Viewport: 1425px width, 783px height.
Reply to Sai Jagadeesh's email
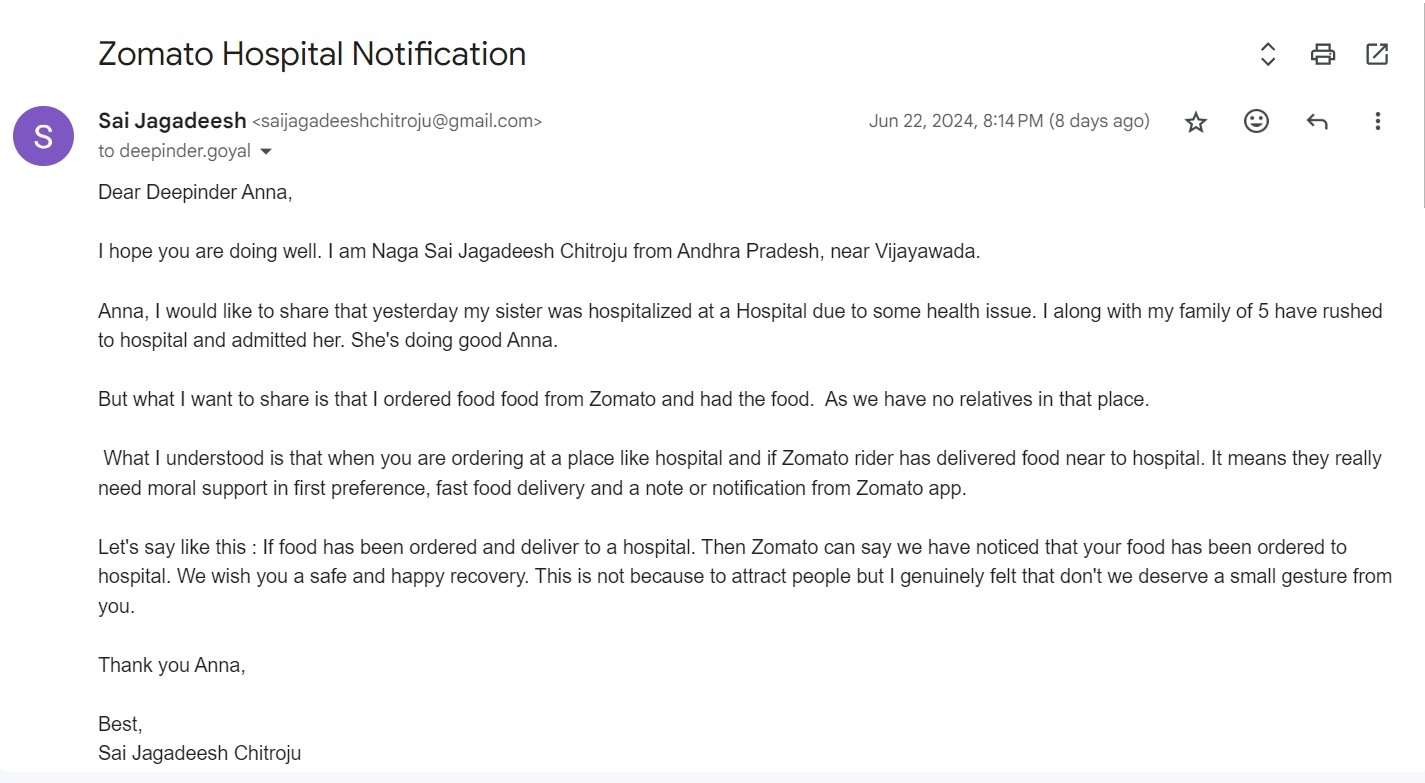1317,122
